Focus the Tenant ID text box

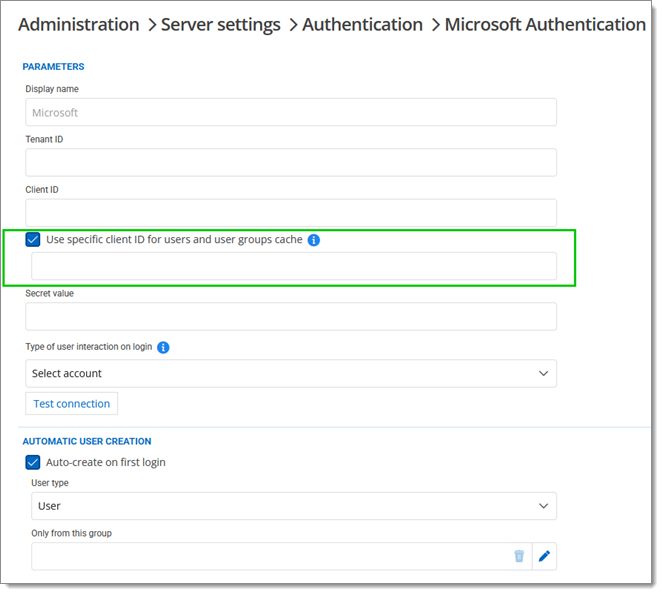[290, 162]
